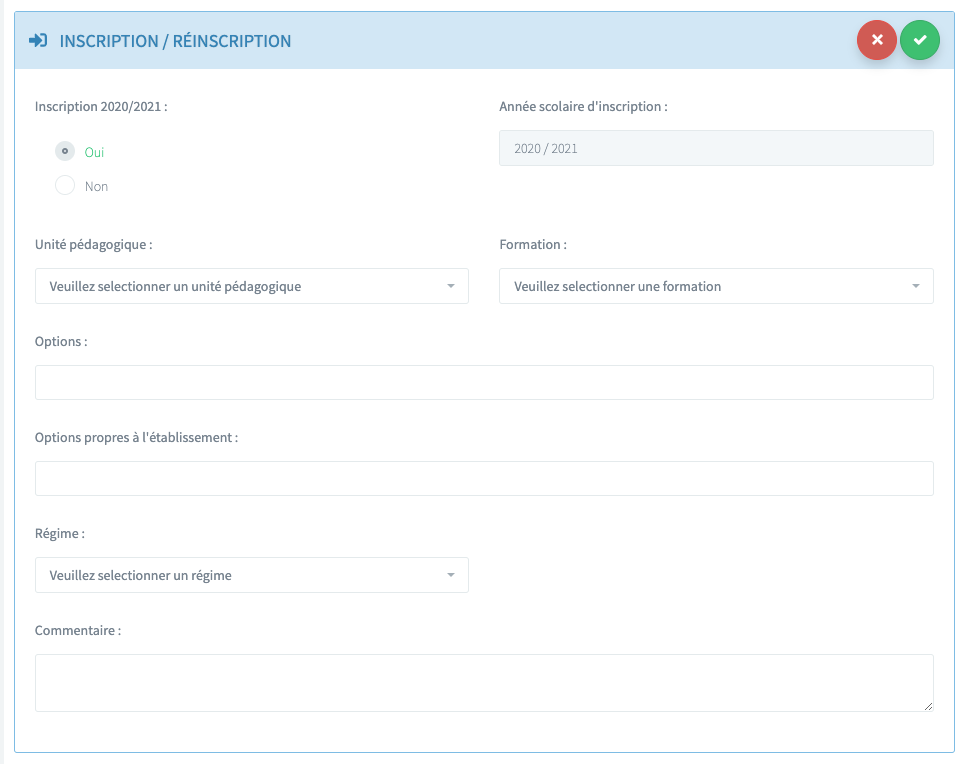Image resolution: width=966 pixels, height=764 pixels.
Task: Click the "INSCRIPTION / RÉINSCRIPTION" header title
Action: coord(175,41)
